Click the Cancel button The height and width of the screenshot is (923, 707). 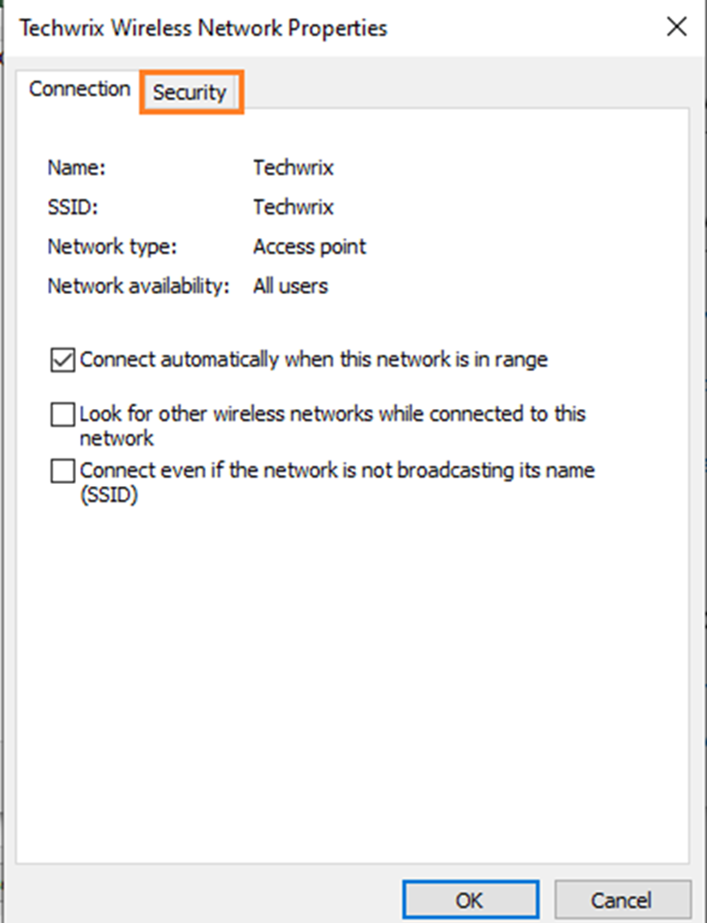622,899
